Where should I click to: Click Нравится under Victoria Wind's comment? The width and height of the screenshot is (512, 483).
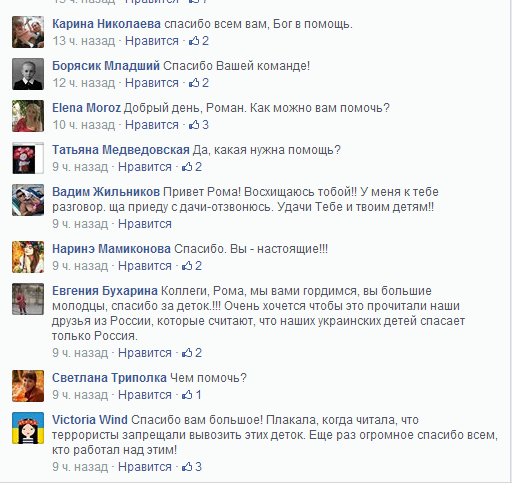pos(145,467)
